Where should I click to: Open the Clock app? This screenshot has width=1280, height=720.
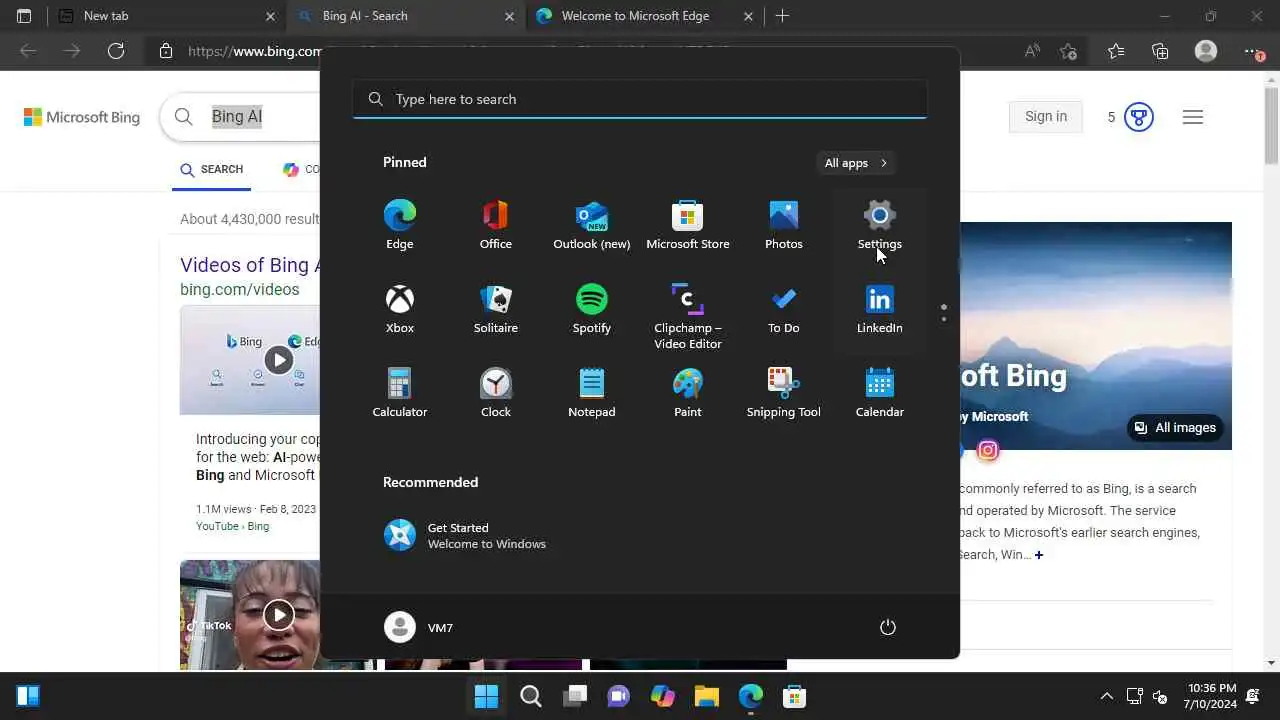[495, 393]
